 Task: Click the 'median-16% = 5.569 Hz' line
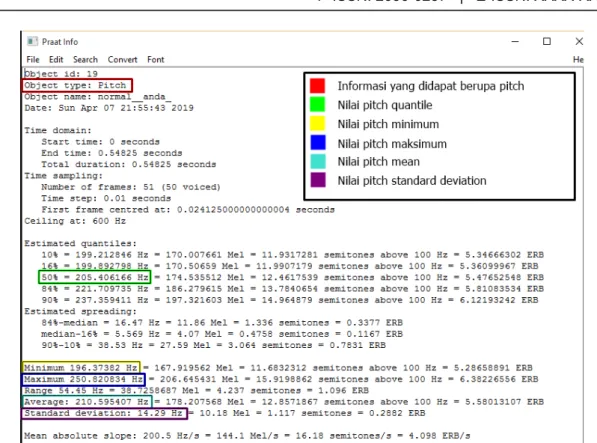click(x=222, y=334)
